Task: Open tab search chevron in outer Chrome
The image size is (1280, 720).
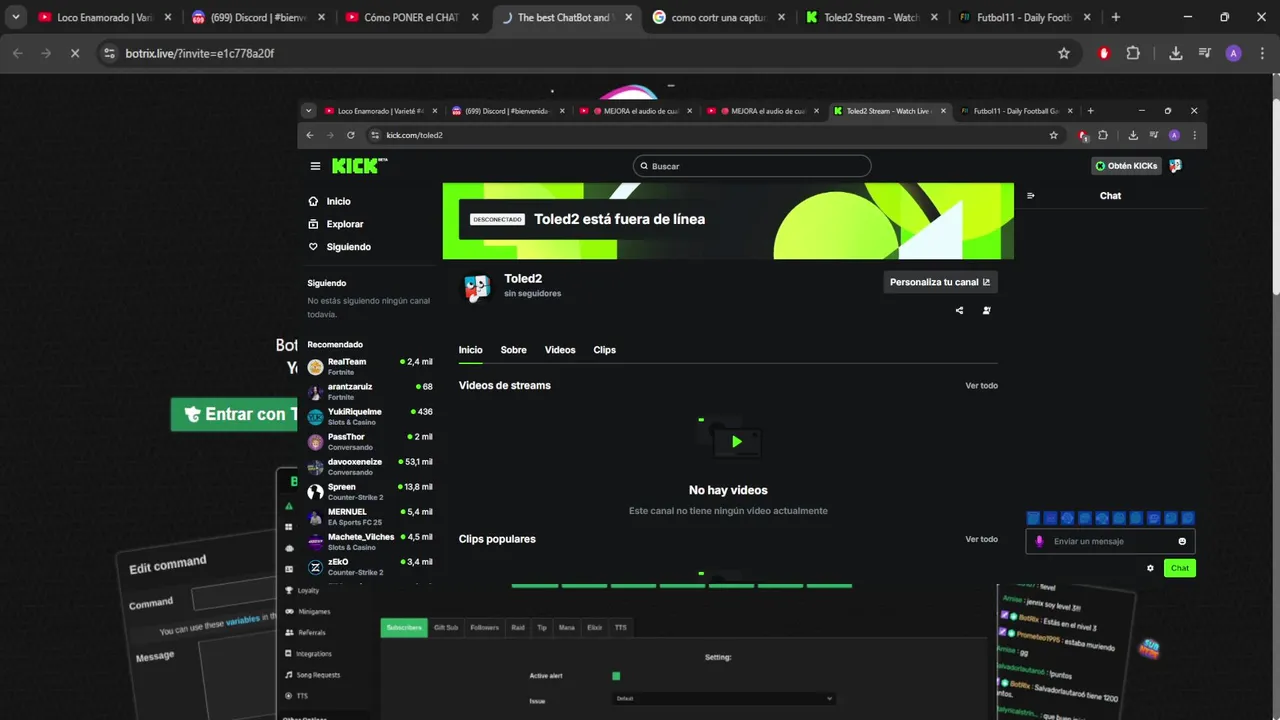Action: (x=15, y=17)
